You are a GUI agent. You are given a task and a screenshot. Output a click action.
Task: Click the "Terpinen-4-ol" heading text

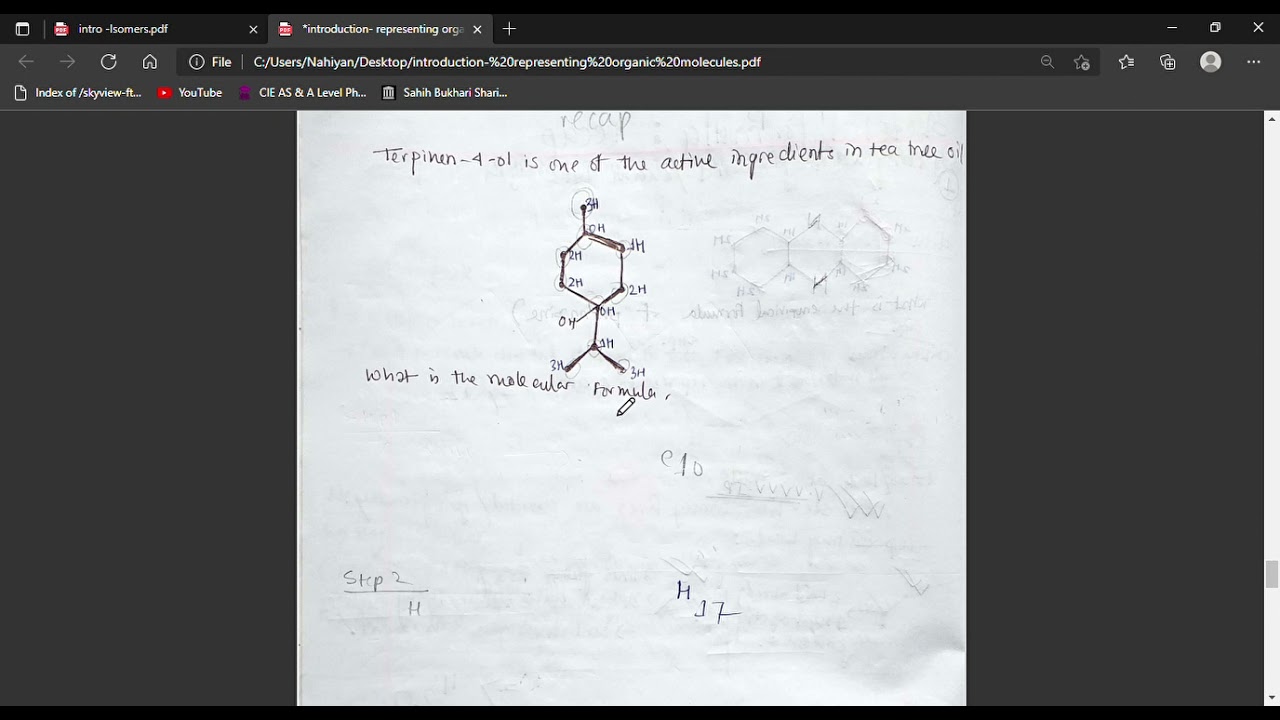click(444, 161)
